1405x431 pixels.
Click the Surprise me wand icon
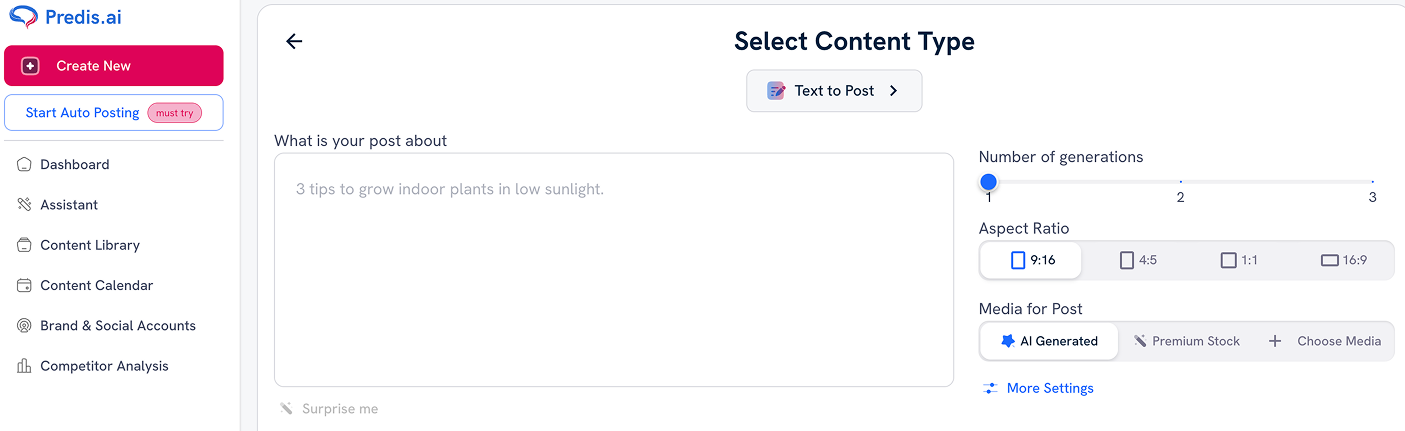286,408
